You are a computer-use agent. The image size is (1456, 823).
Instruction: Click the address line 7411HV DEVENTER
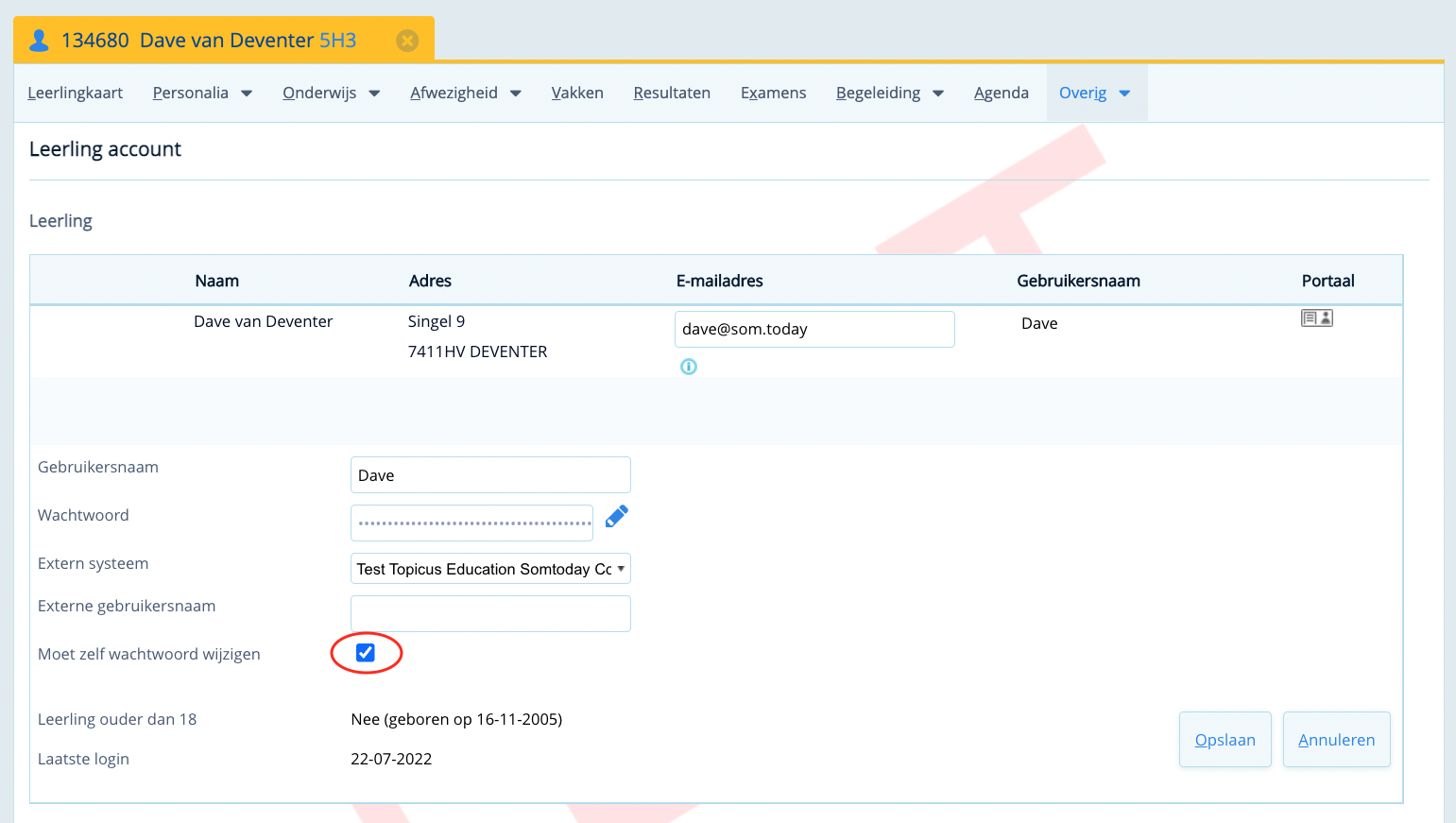click(478, 351)
